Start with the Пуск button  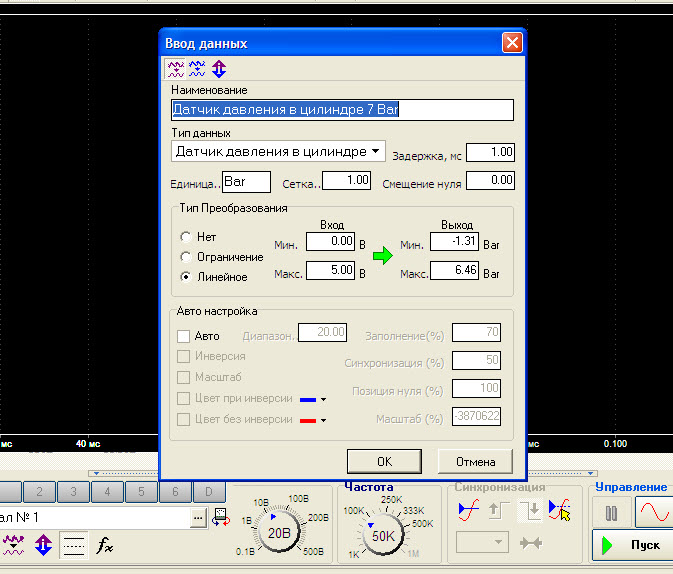(x=633, y=545)
